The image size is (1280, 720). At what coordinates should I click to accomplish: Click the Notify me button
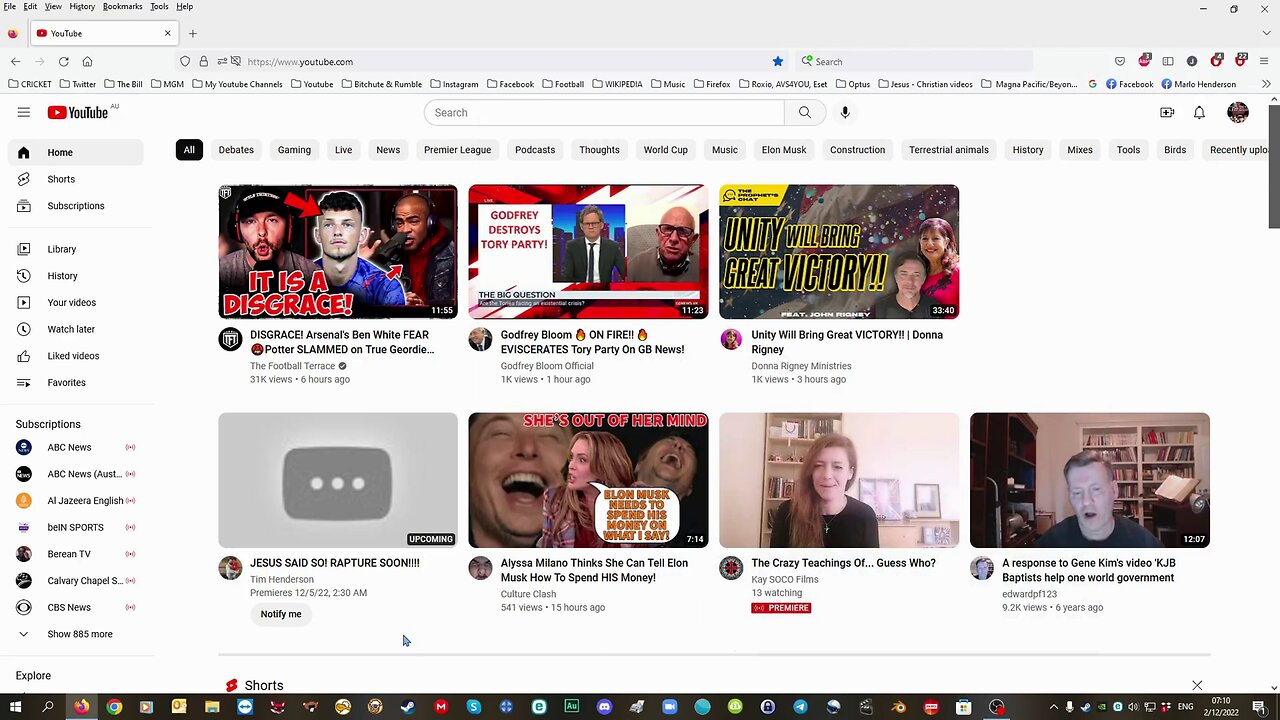281,614
